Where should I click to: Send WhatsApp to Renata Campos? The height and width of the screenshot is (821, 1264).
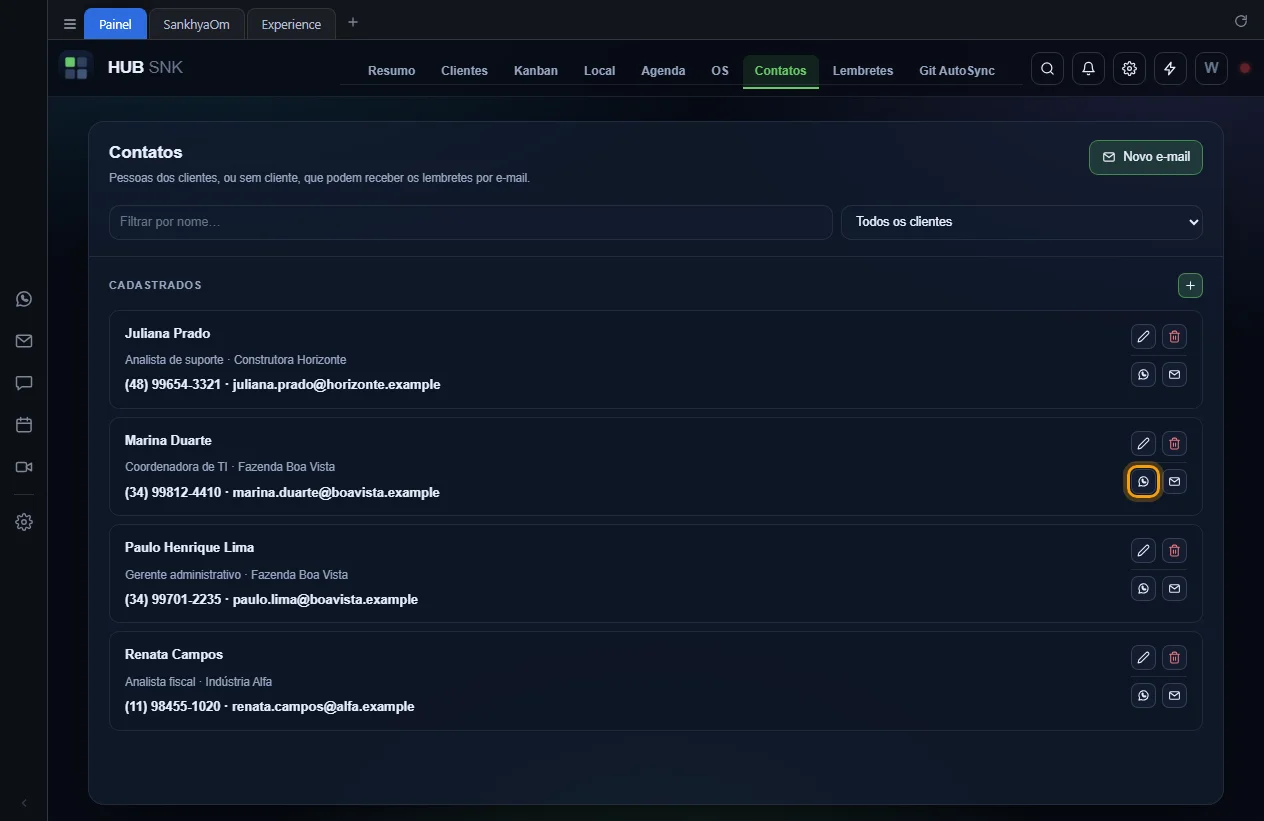click(x=1143, y=696)
